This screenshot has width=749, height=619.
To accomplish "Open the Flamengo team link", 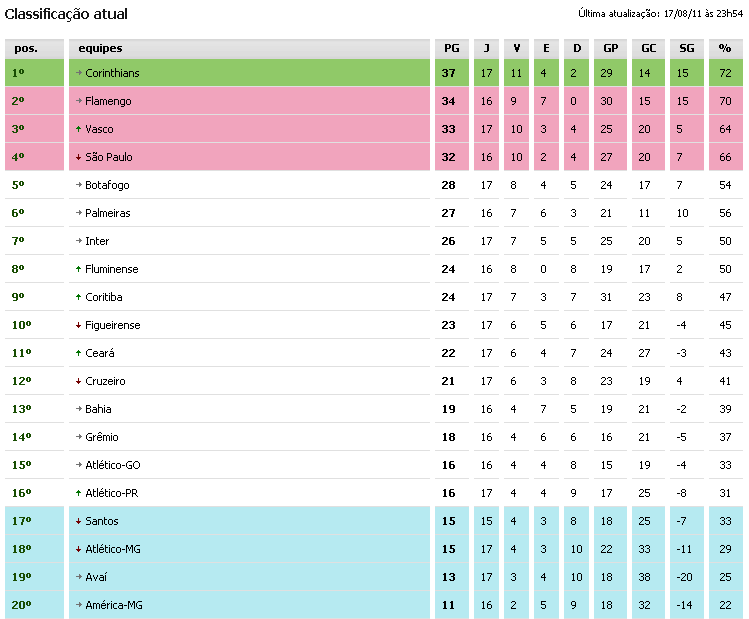I will tap(108, 101).
